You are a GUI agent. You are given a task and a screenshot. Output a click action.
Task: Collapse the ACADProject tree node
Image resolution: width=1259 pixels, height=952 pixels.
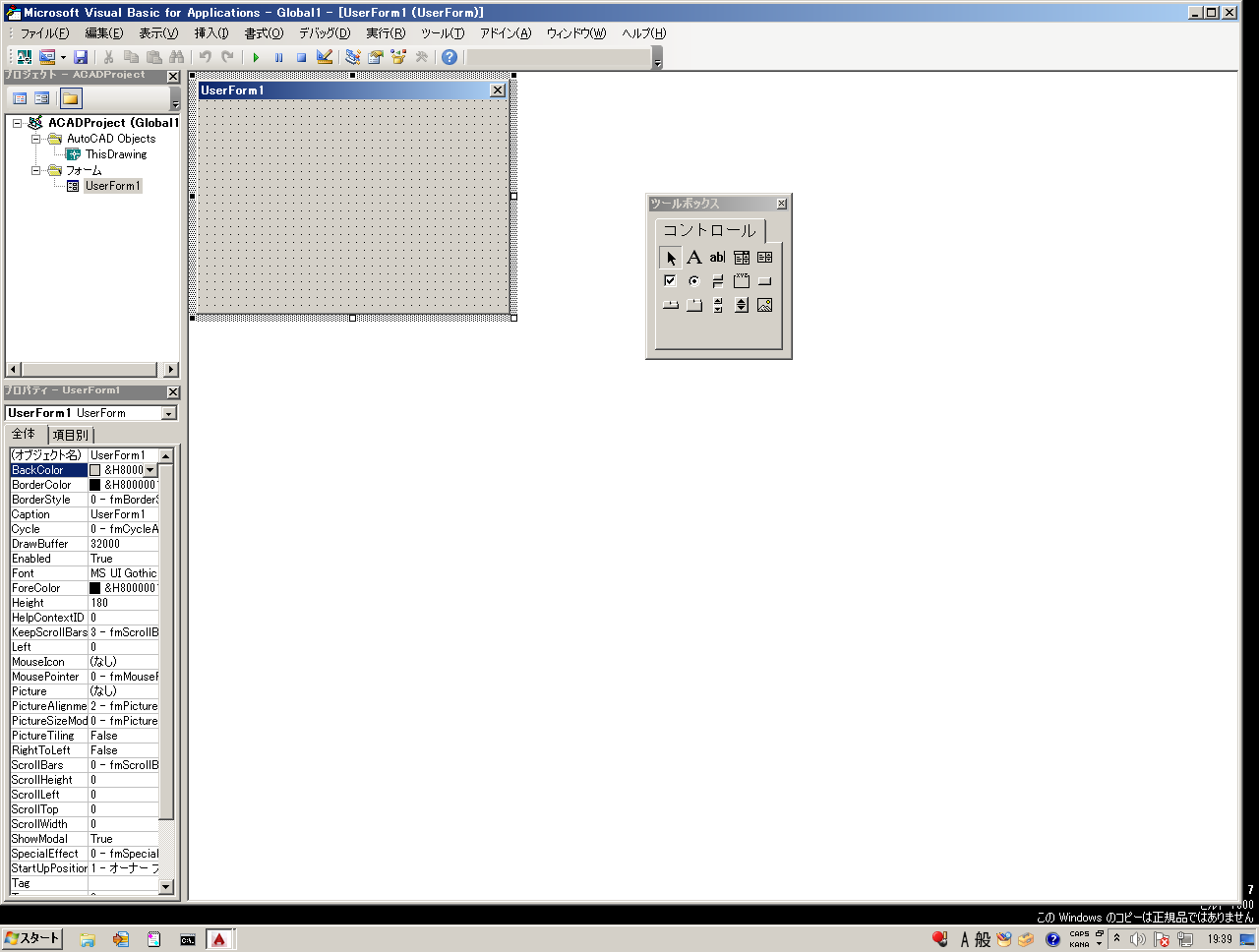click(x=17, y=123)
